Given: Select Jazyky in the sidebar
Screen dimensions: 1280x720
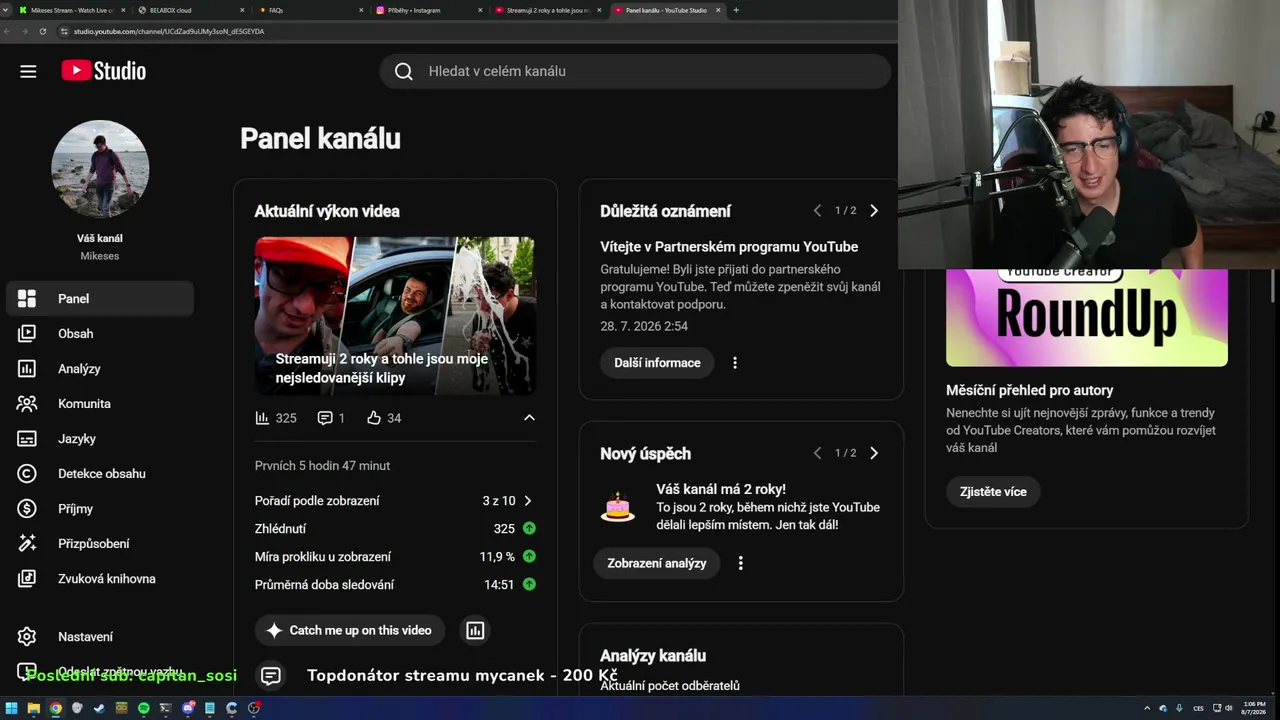Looking at the screenshot, I should [x=100, y=439].
